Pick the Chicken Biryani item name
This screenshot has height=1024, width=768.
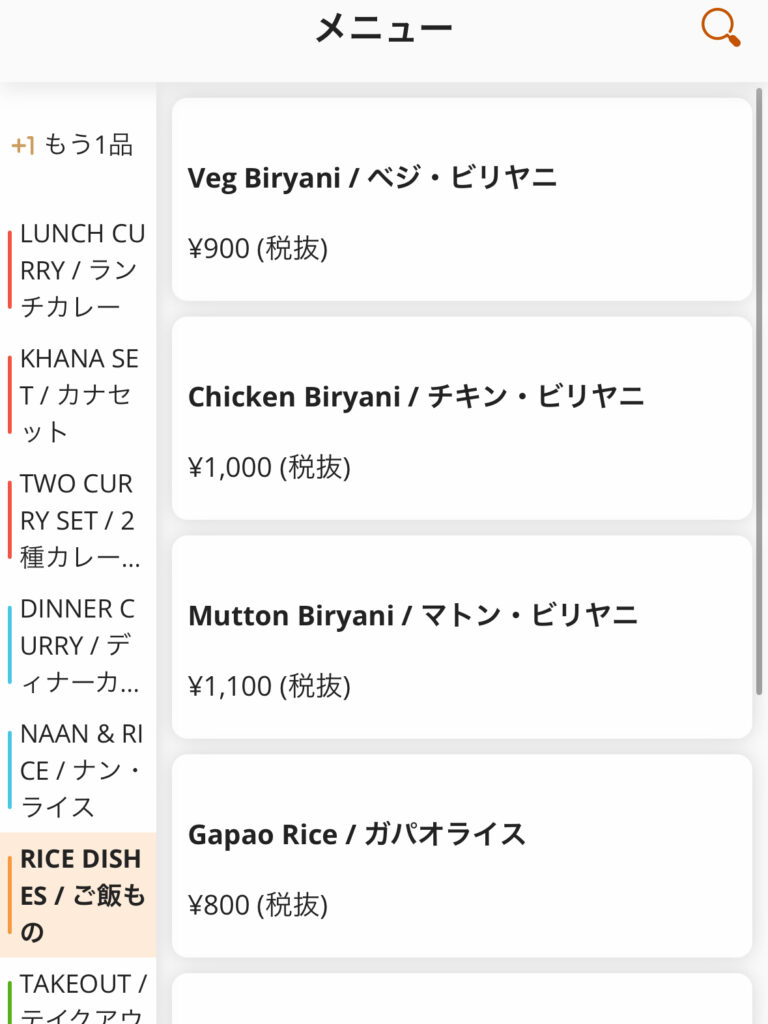click(416, 397)
